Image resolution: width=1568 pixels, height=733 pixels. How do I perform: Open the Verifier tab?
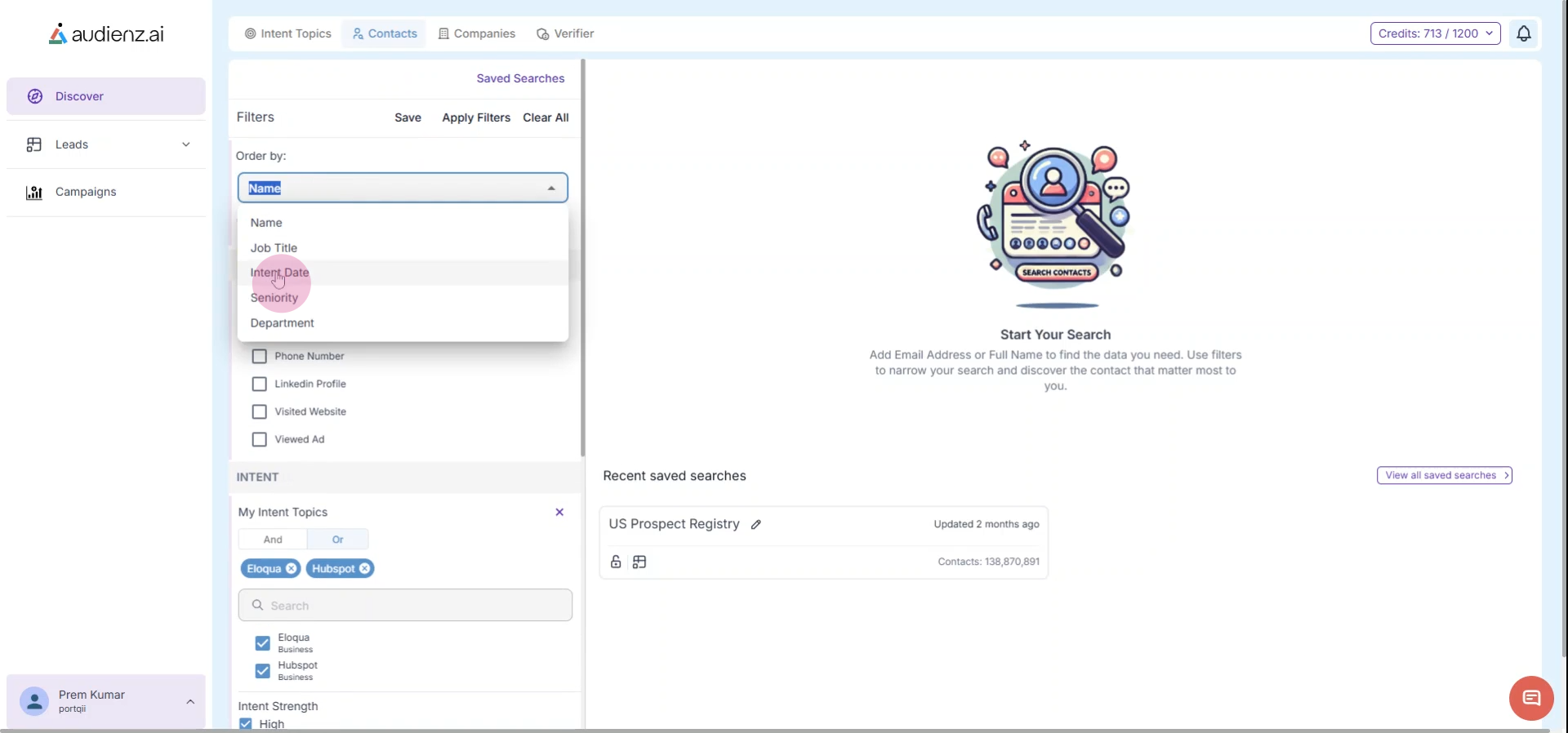pyautogui.click(x=565, y=33)
